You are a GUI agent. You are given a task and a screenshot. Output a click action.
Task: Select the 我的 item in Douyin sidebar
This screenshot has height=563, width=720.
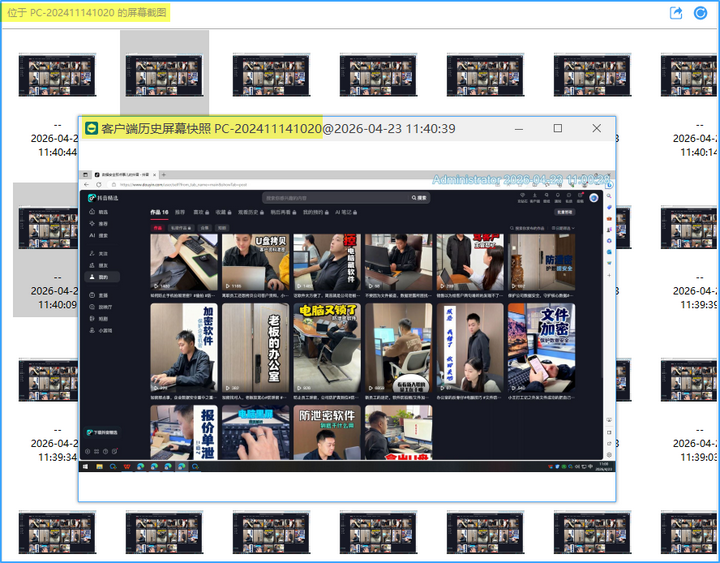[102, 277]
